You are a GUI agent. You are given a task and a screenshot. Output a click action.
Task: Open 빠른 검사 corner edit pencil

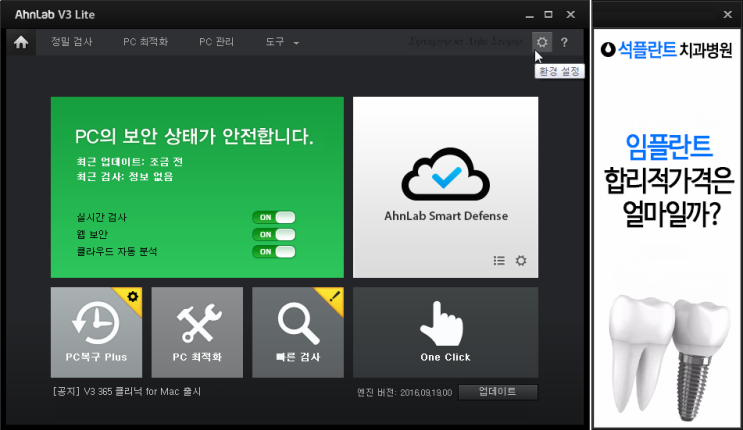tap(335, 296)
